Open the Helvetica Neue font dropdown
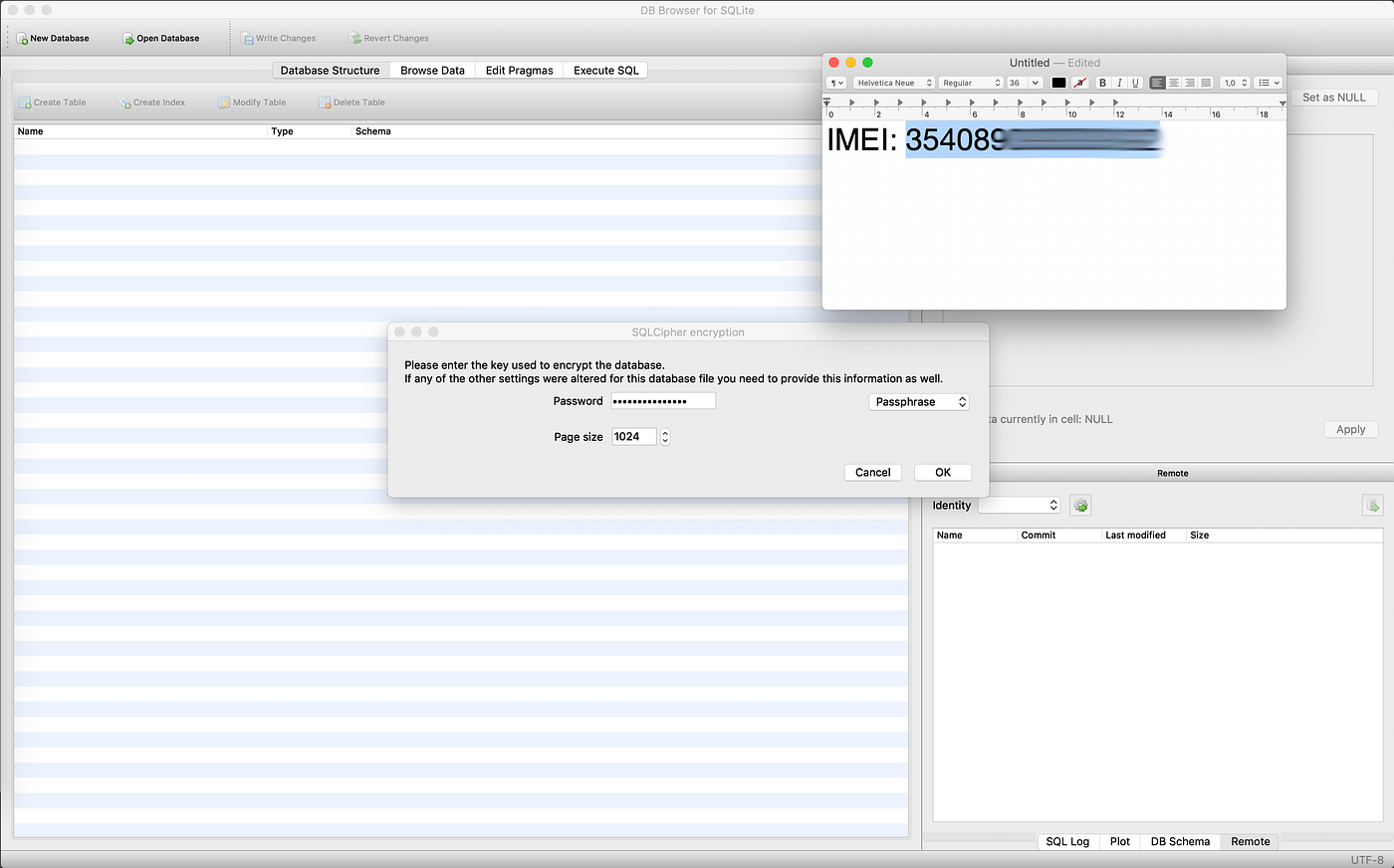Image resolution: width=1394 pixels, height=868 pixels. point(894,83)
